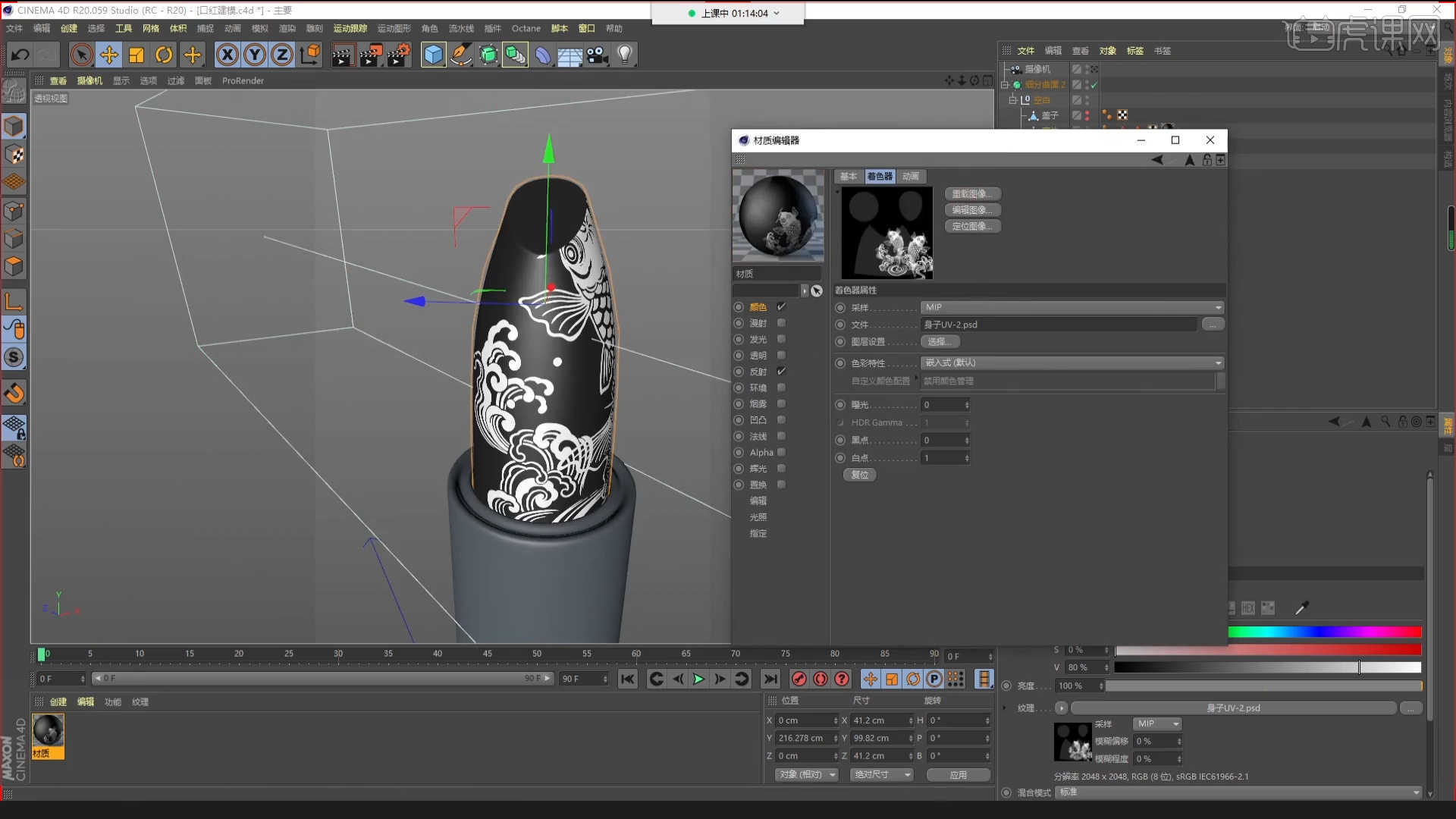Viewport: 1456px width, 819px height.
Task: Add a Camera object
Action: [x=598, y=55]
